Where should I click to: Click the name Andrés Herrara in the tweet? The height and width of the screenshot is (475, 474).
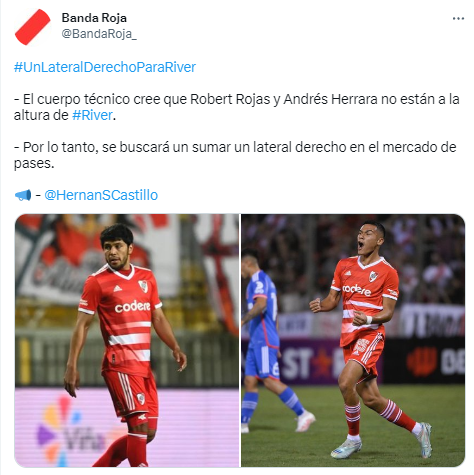click(x=330, y=99)
